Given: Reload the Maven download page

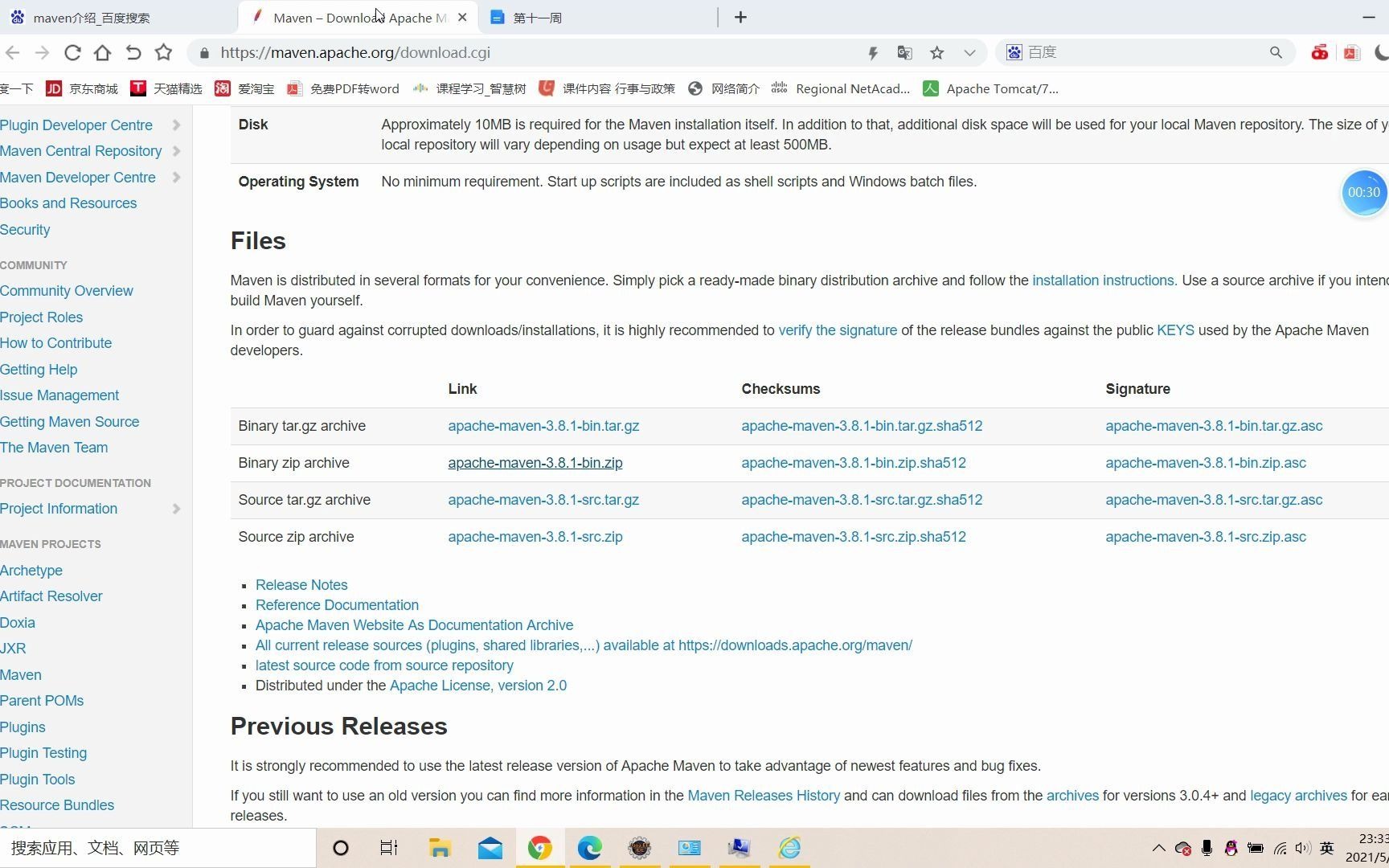Looking at the screenshot, I should (72, 53).
